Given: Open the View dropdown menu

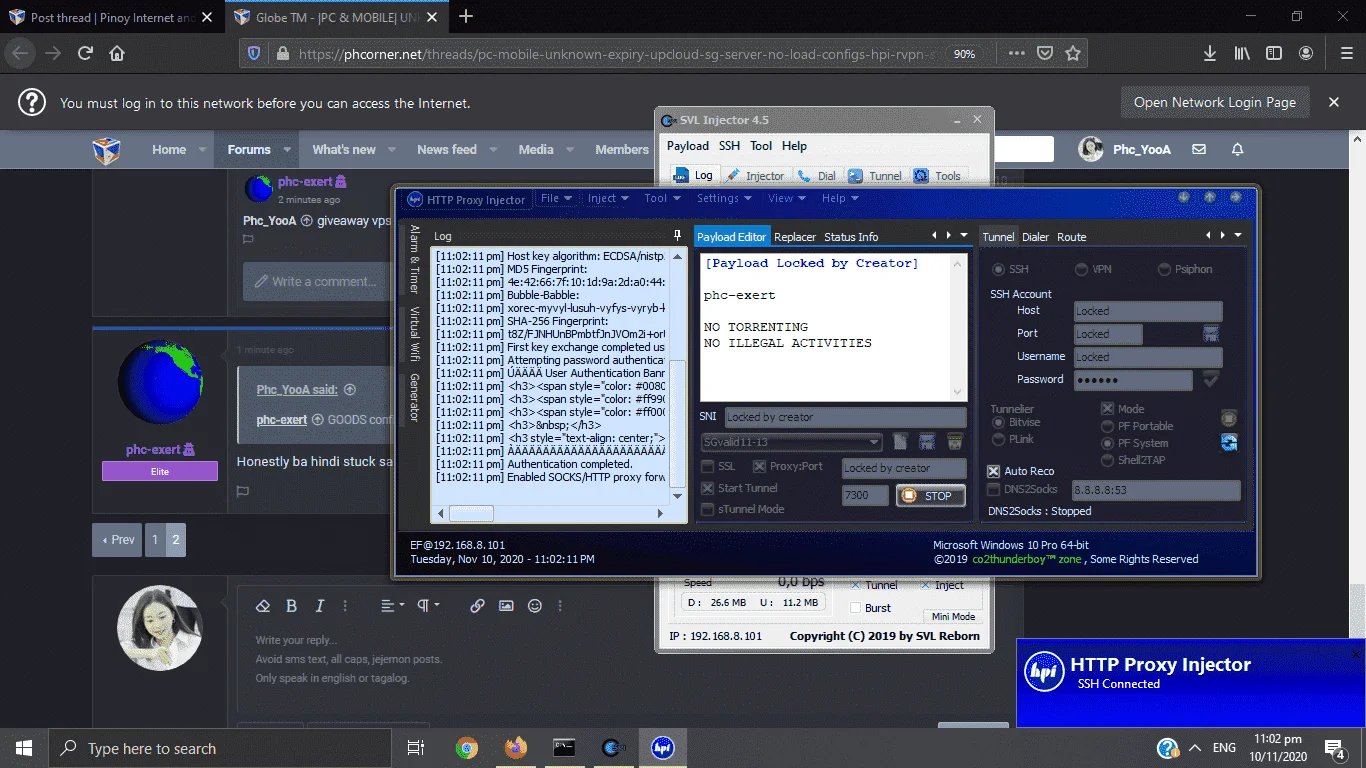Looking at the screenshot, I should tap(786, 198).
